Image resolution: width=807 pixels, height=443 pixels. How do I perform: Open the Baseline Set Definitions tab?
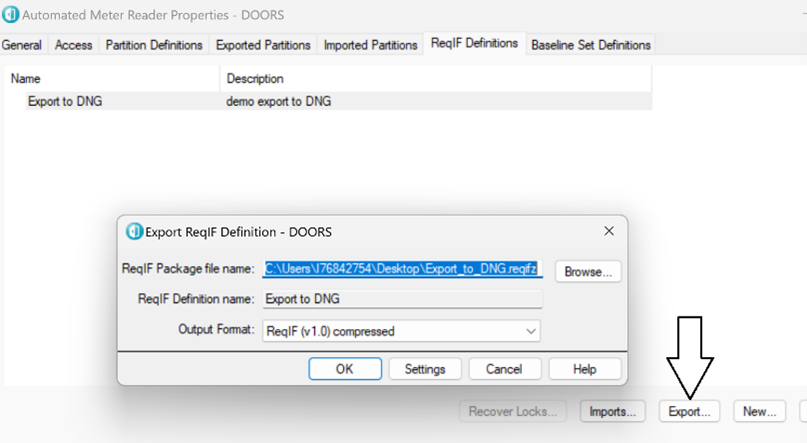591,45
